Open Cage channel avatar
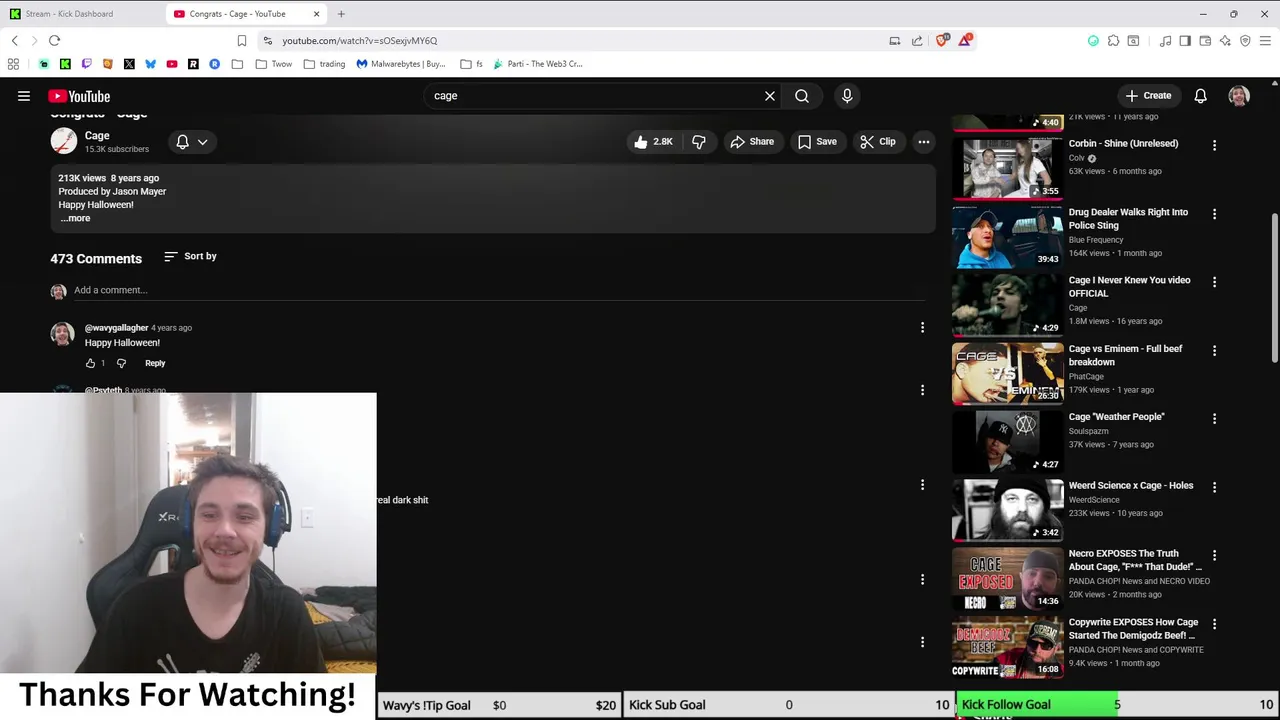 pos(64,141)
